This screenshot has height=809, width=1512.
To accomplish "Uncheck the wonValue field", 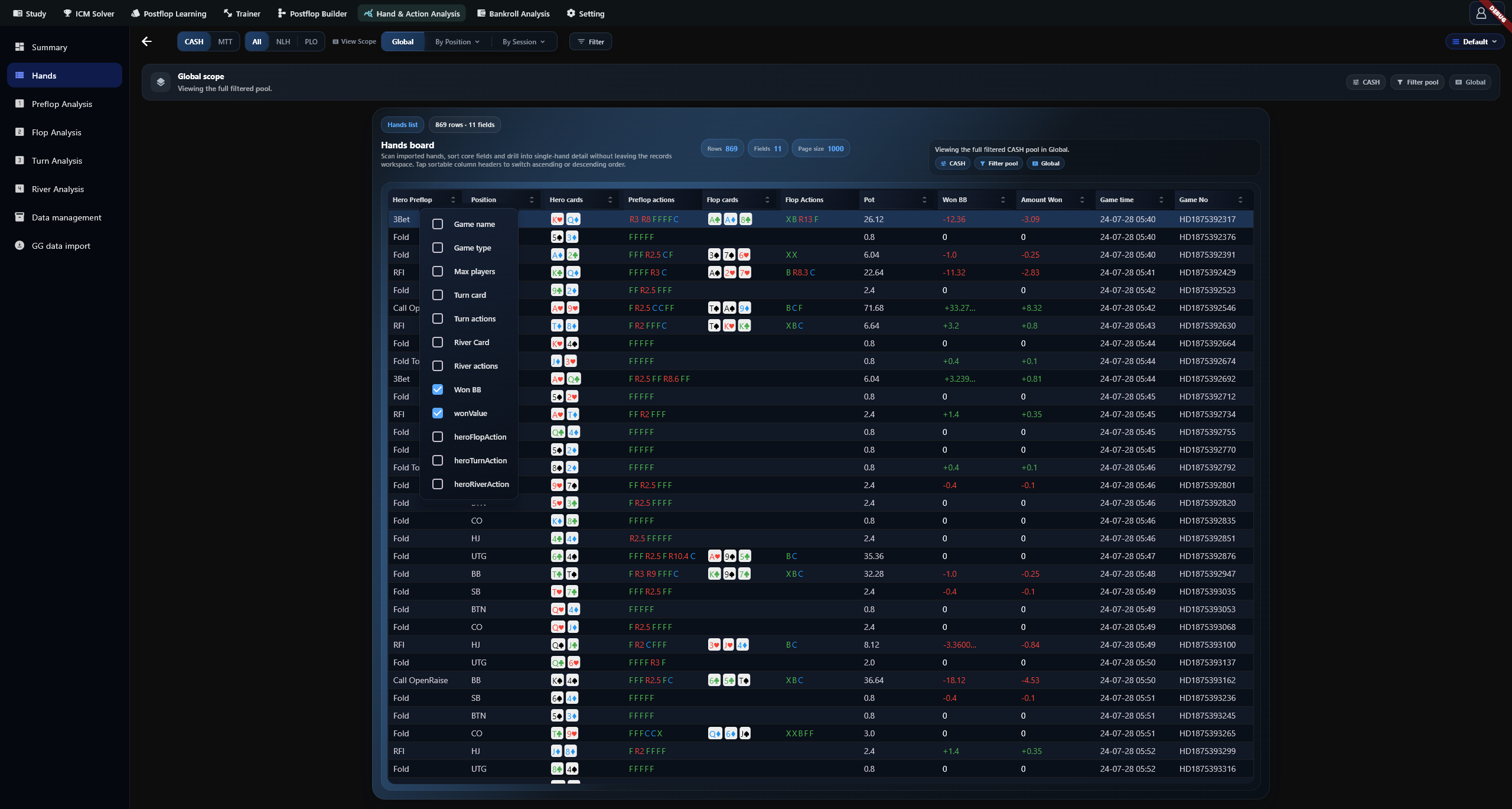I will [438, 413].
